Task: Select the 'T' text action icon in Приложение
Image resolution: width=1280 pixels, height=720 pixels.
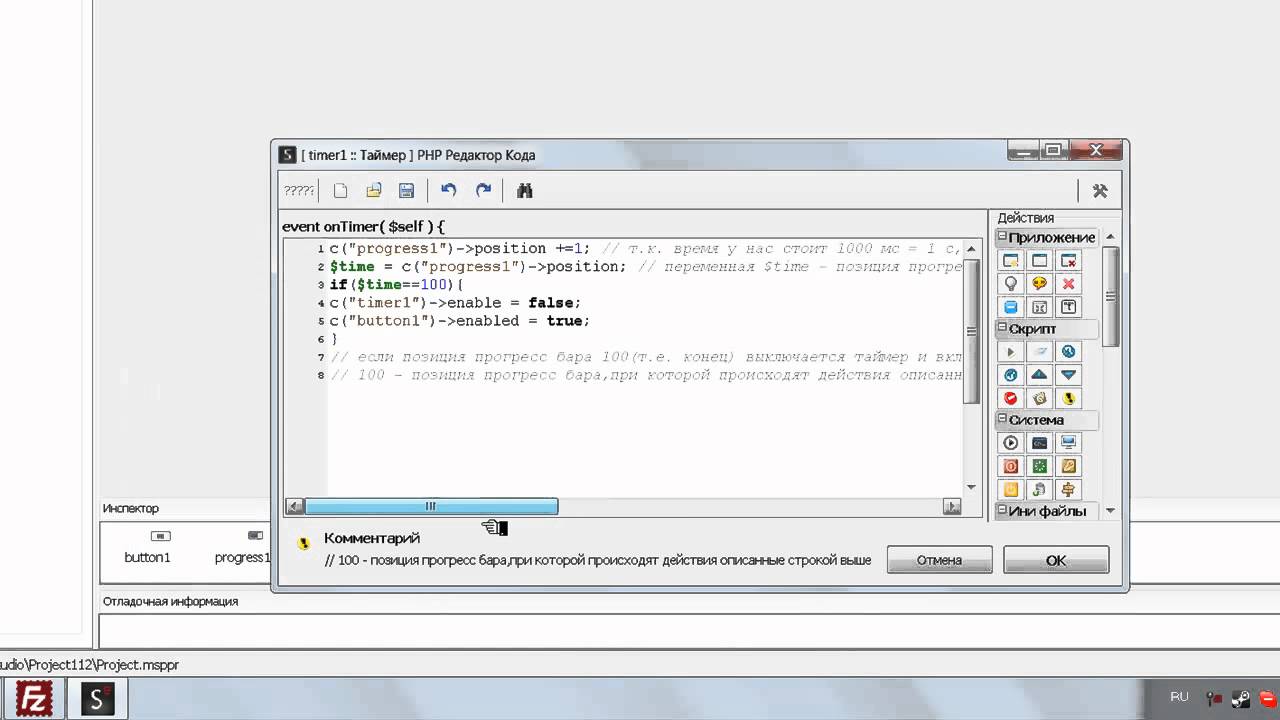Action: (1069, 307)
